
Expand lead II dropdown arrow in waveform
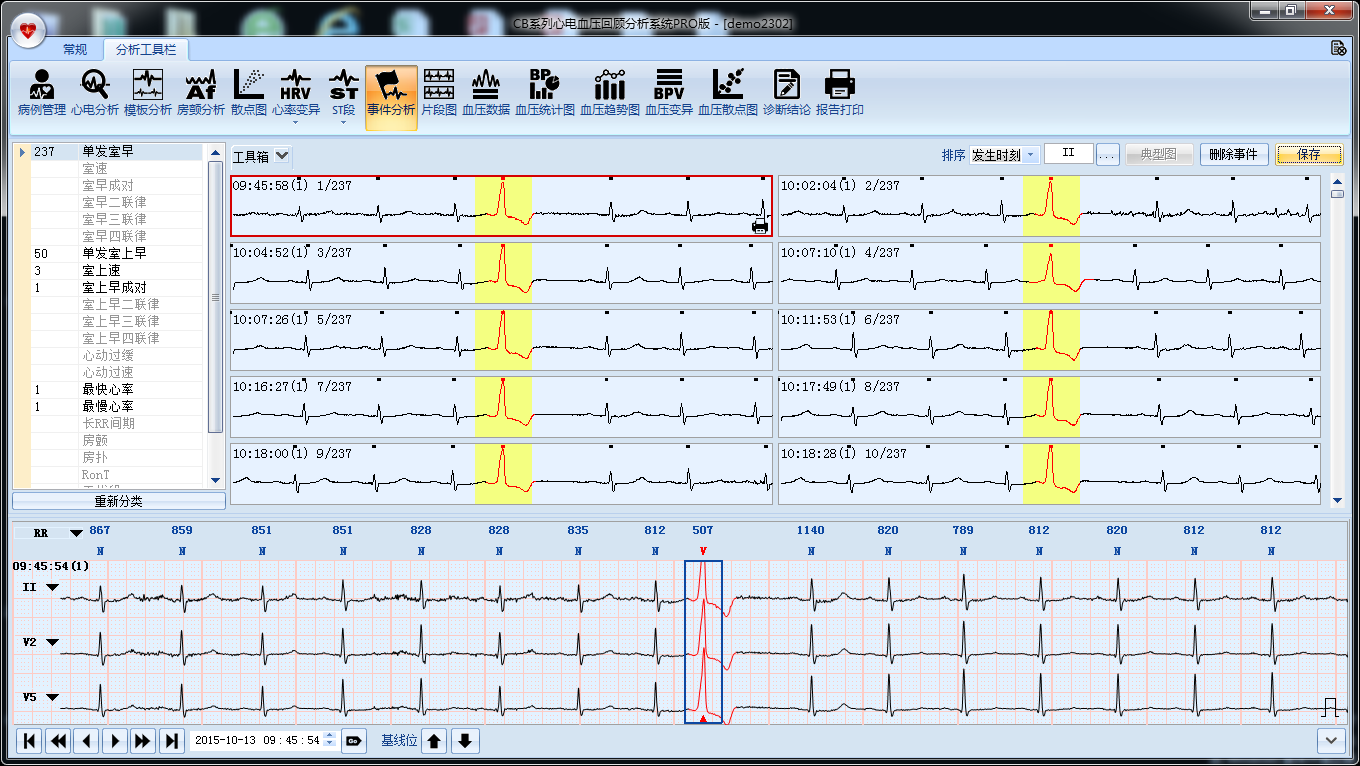click(52, 587)
